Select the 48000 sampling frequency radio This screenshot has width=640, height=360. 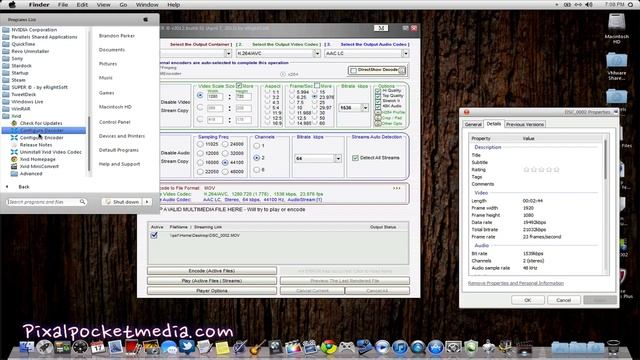point(225,172)
